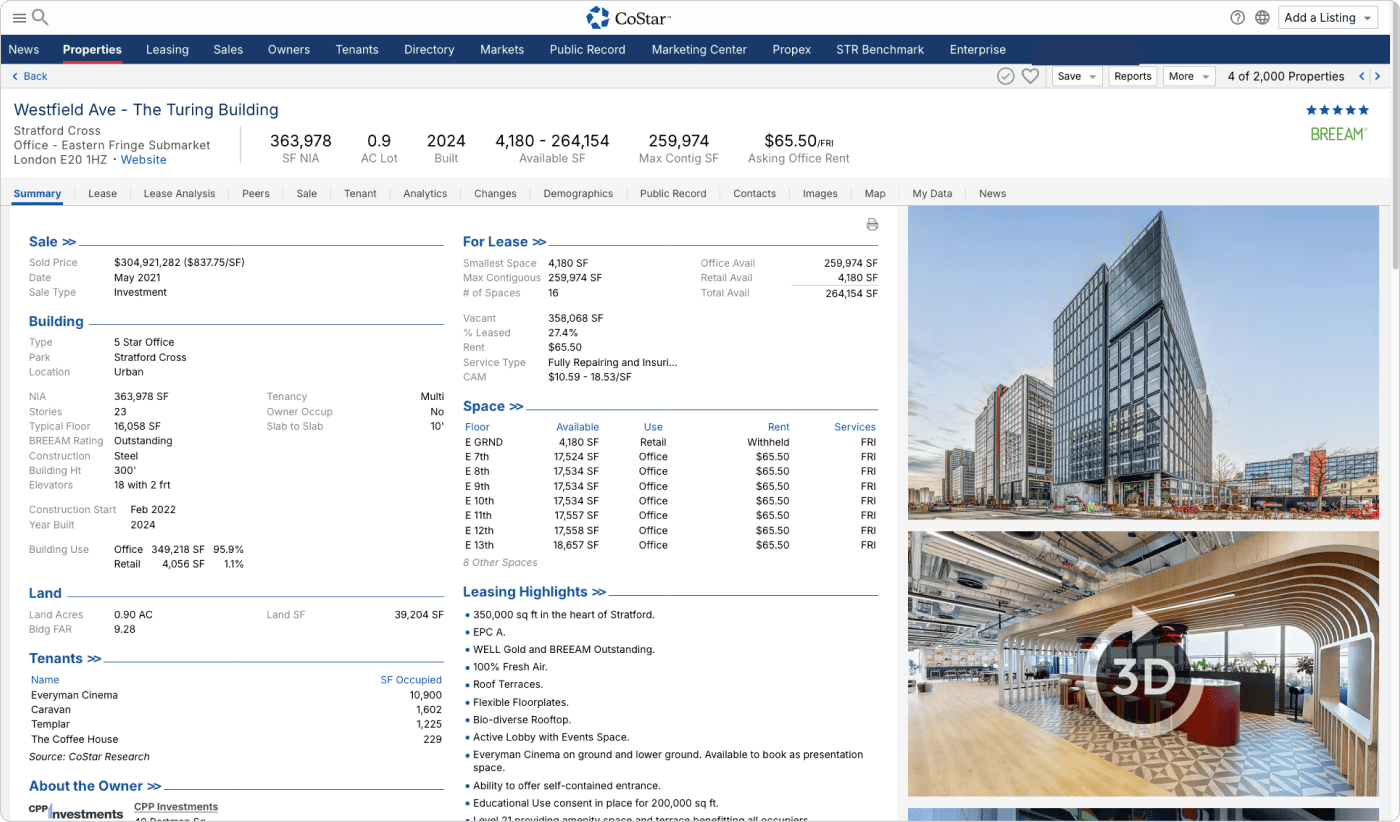Click the Back link
The width and height of the screenshot is (1400, 822).
point(30,76)
